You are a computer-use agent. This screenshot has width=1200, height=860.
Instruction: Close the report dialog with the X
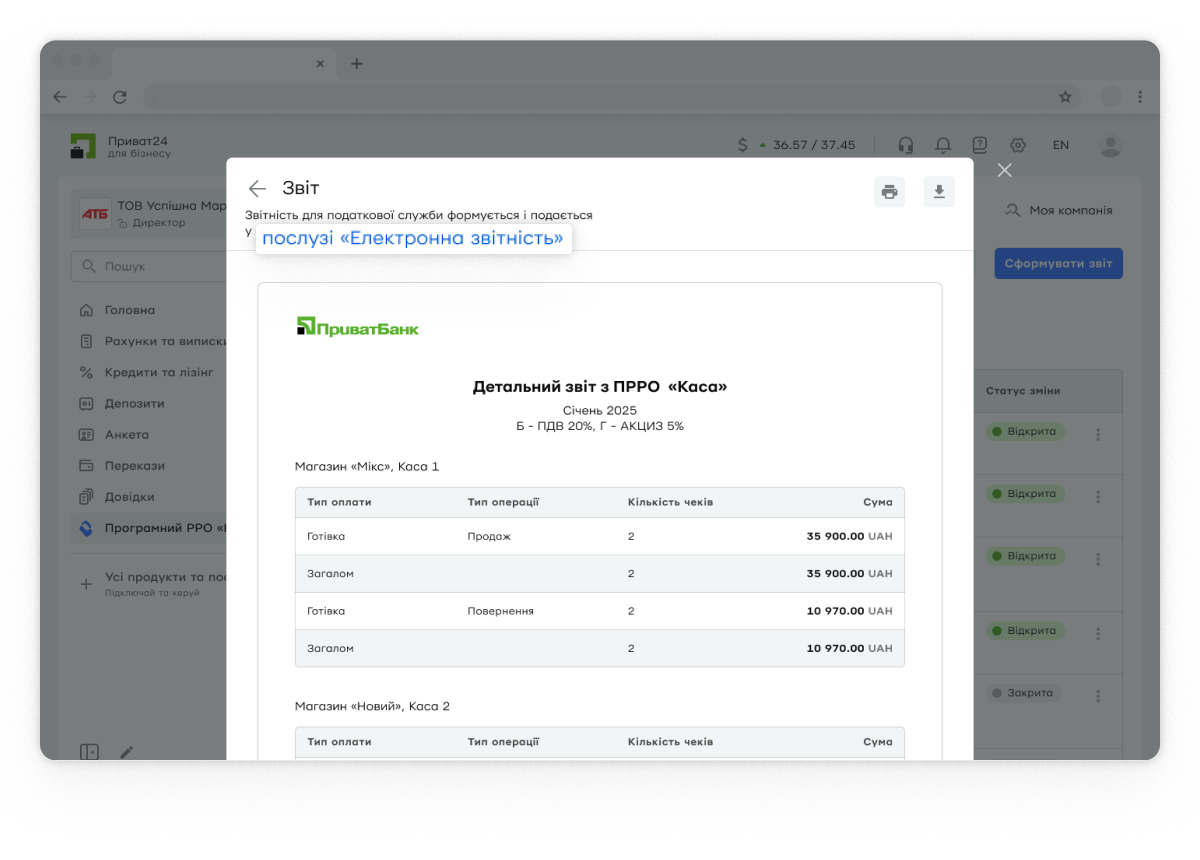coord(1005,170)
